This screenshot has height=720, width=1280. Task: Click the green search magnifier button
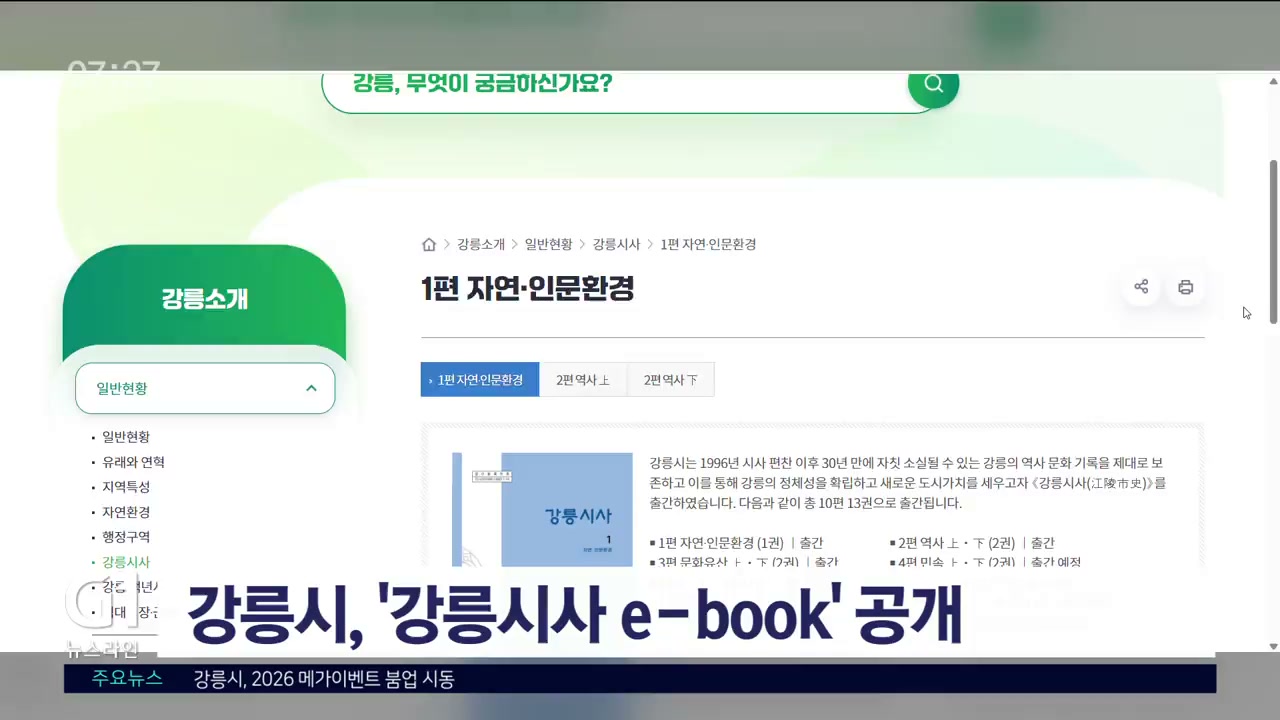pyautogui.click(x=933, y=85)
